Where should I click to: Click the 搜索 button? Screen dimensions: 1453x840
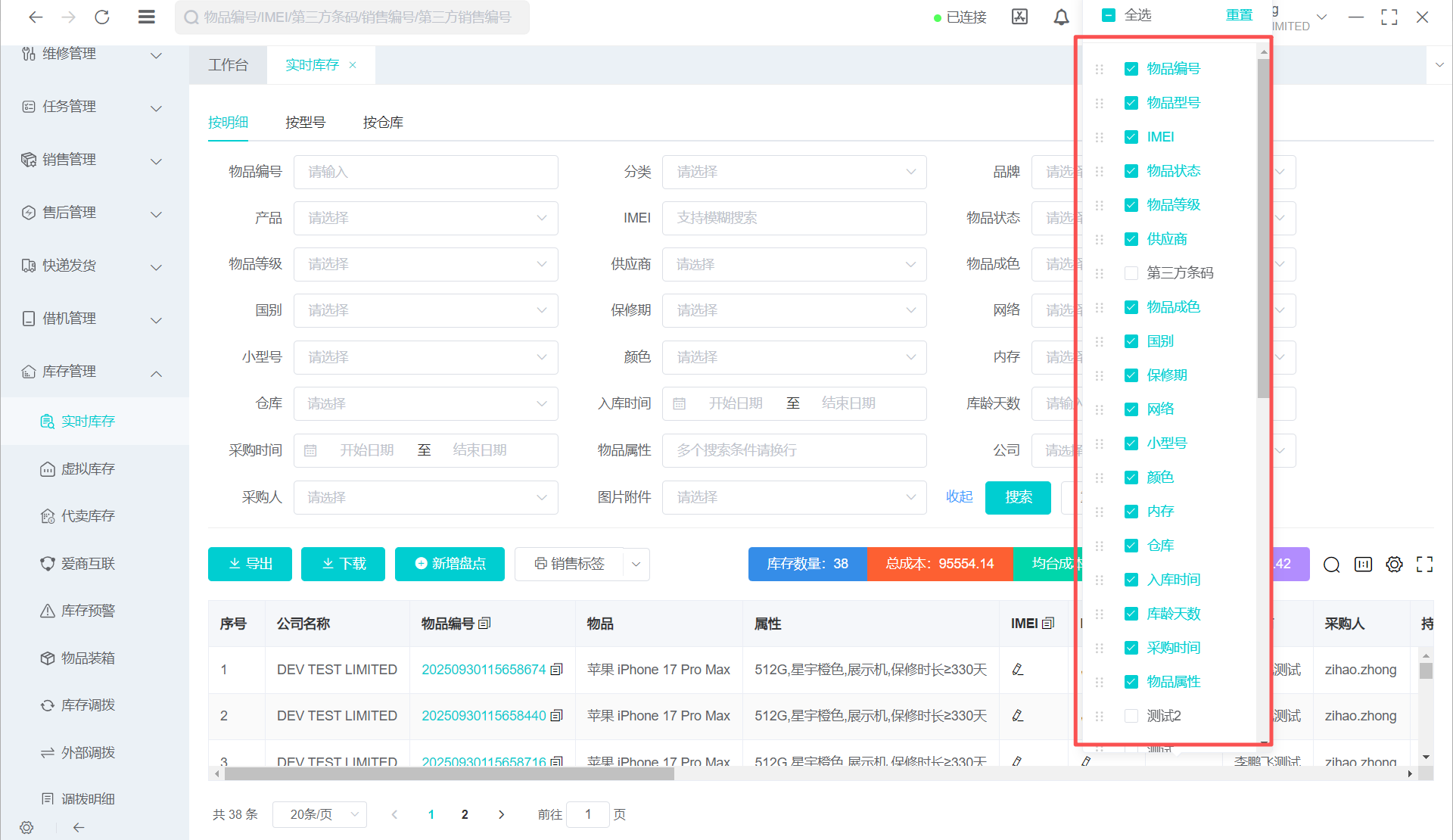pyautogui.click(x=1018, y=497)
